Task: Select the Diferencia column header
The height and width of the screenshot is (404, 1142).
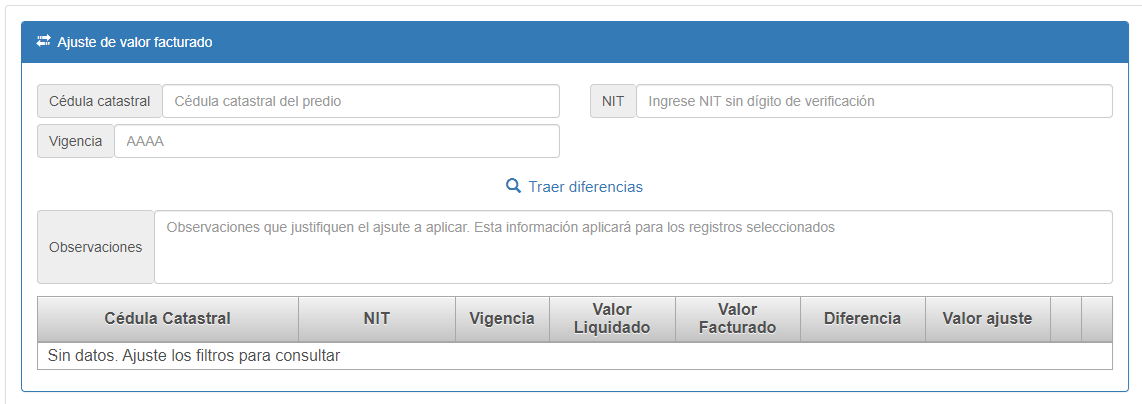Action: [862, 319]
